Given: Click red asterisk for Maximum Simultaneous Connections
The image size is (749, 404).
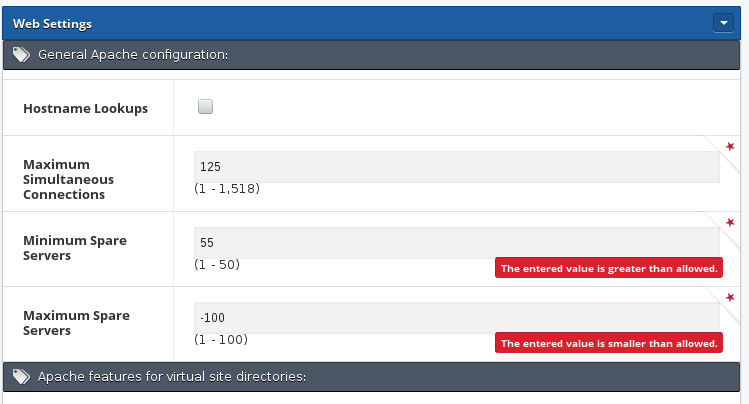Looking at the screenshot, I should pyautogui.click(x=730, y=147).
